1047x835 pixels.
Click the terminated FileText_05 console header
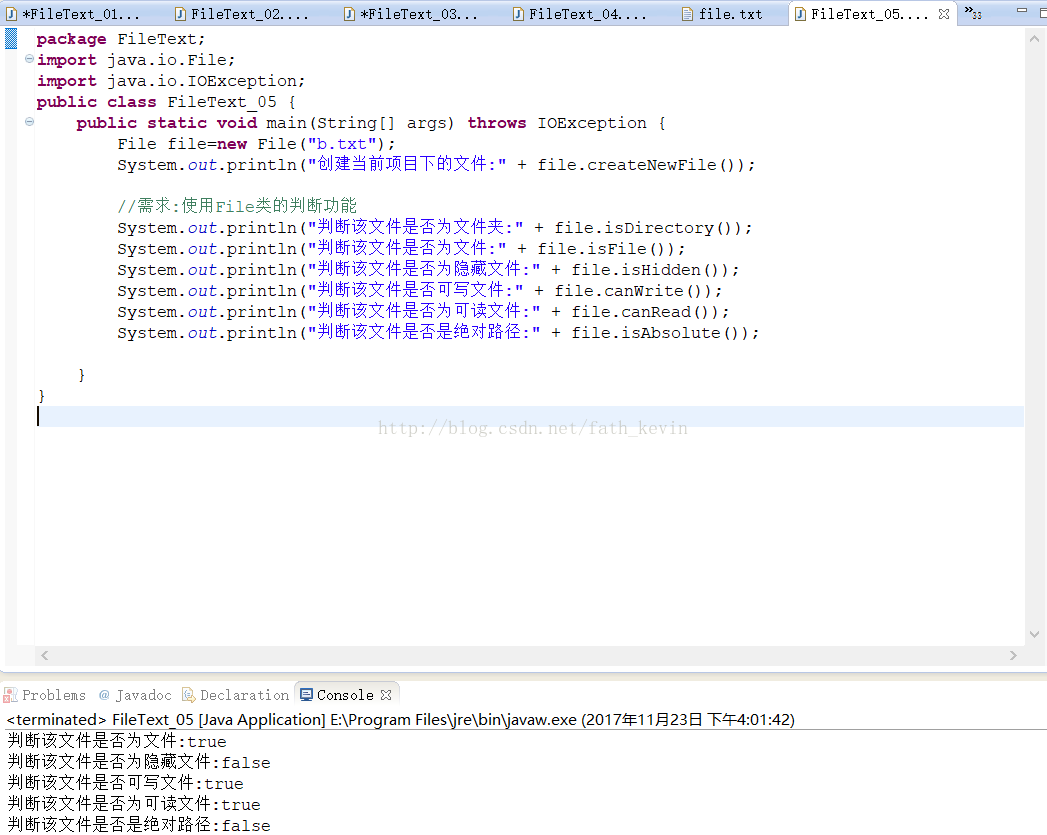[x=401, y=720]
